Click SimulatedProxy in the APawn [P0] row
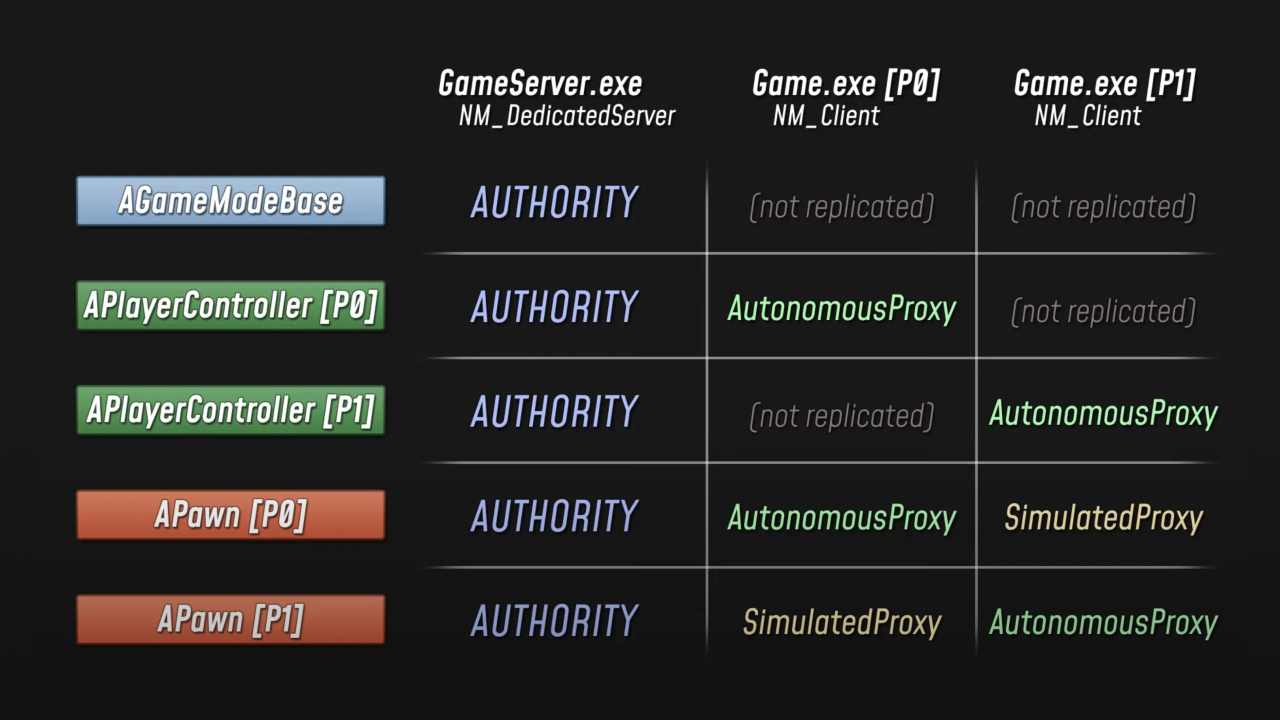 1103,518
